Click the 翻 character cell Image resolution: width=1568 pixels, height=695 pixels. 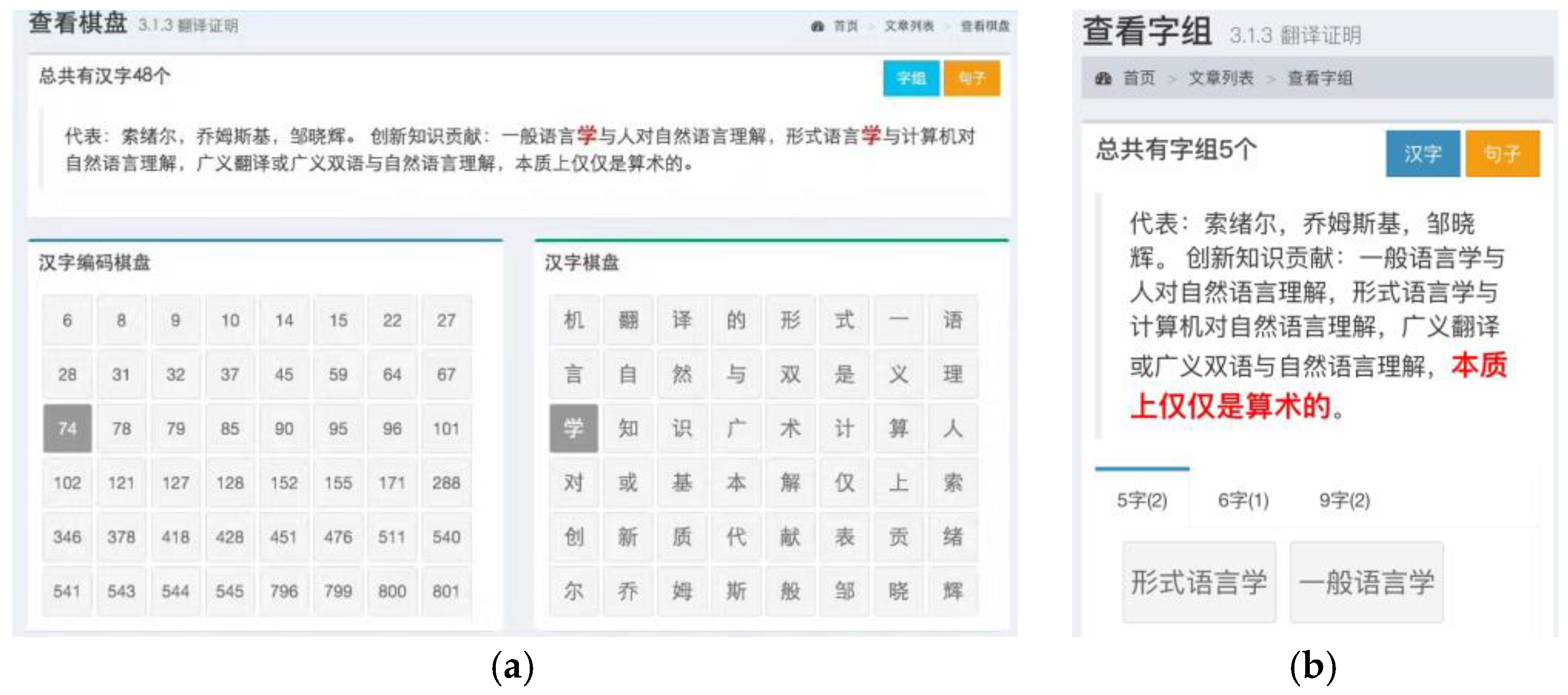tap(628, 320)
